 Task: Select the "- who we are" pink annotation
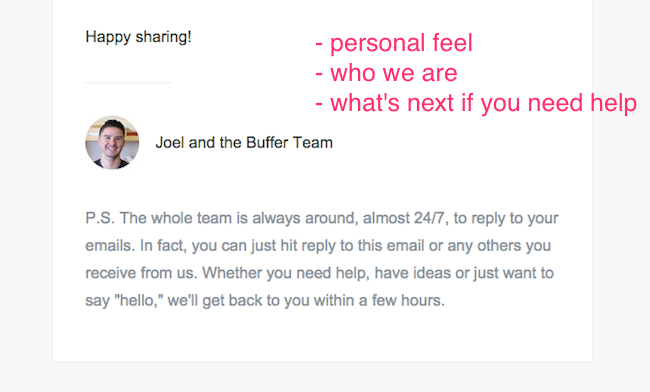(386, 73)
